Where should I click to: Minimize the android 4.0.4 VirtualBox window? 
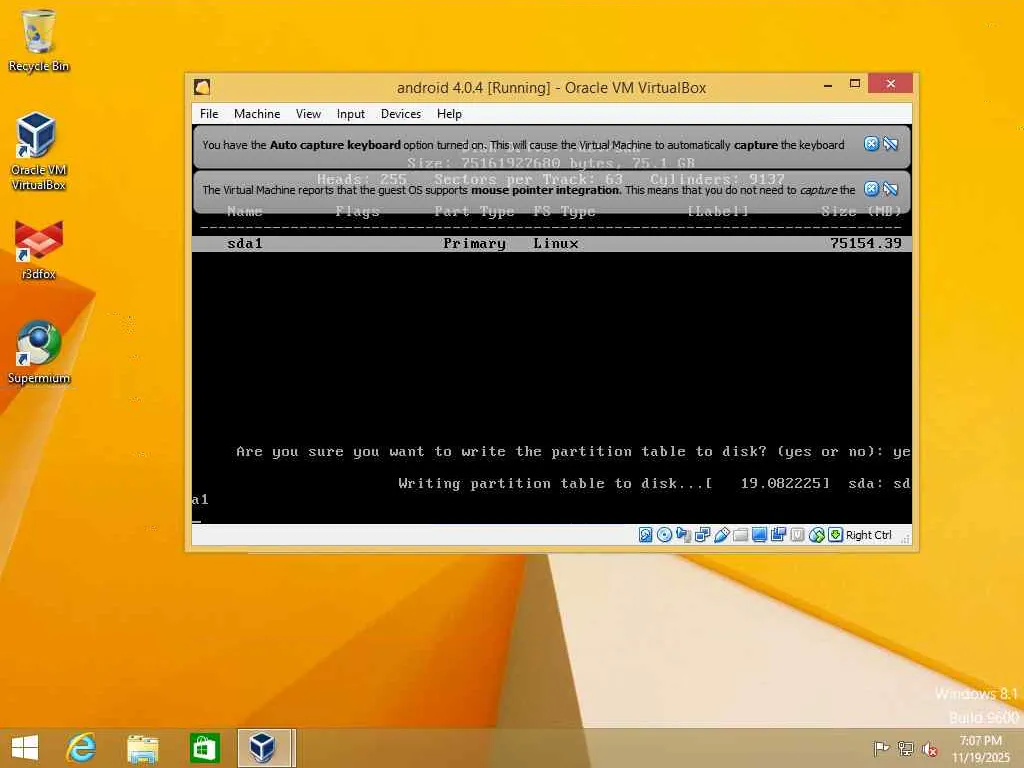827,85
